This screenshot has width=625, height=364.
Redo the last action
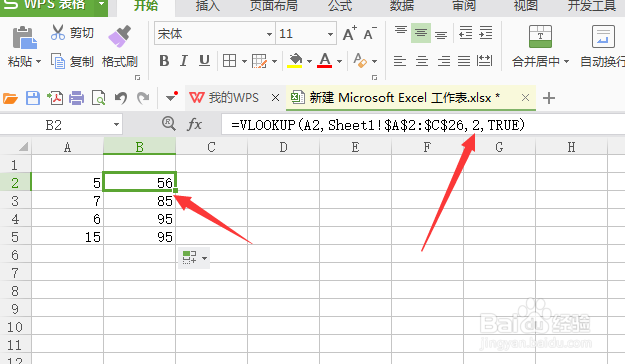143,98
